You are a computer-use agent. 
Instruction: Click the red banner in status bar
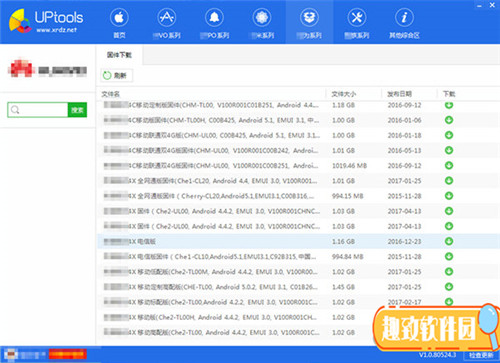[x=68, y=354]
